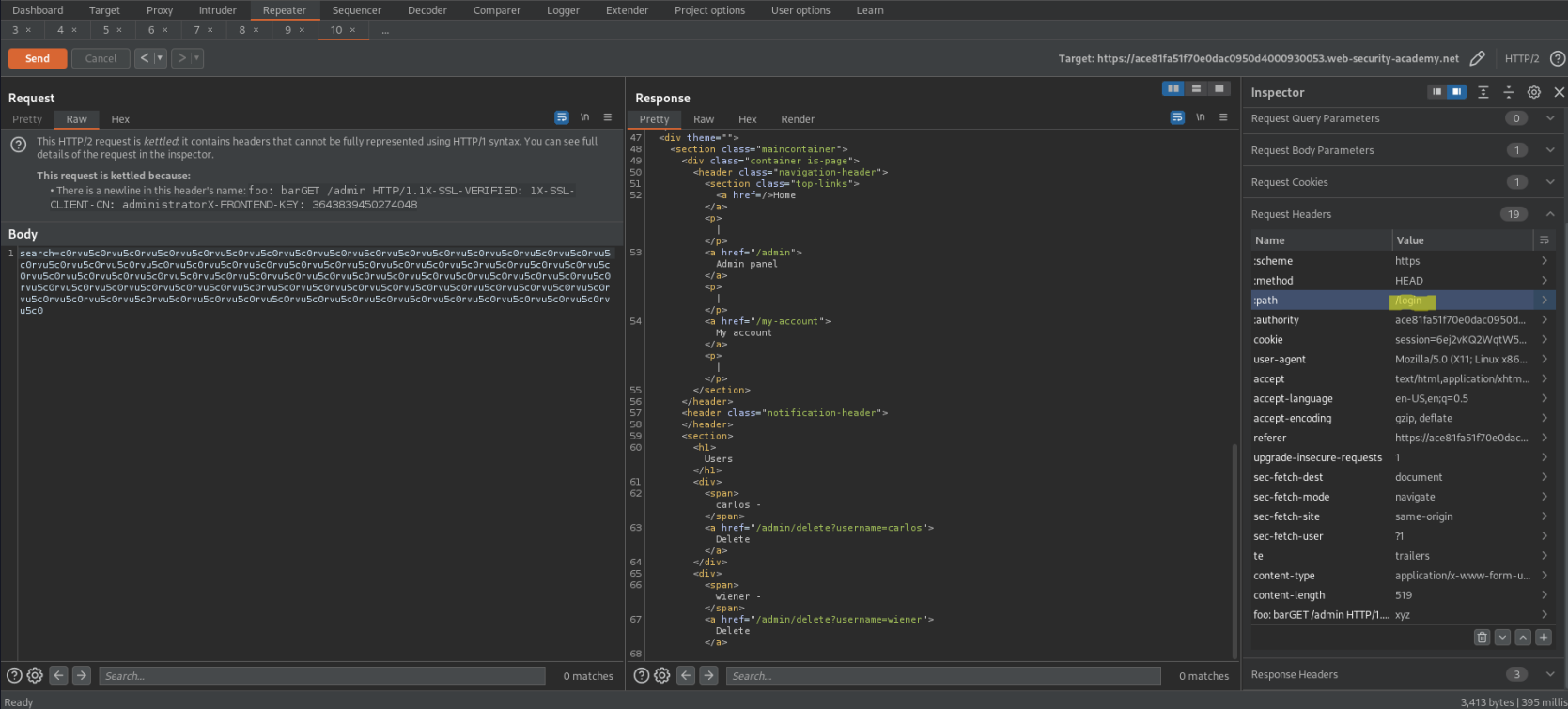Click the HTTP/2 protocol label
This screenshot has width=1568, height=709.
1522,58
